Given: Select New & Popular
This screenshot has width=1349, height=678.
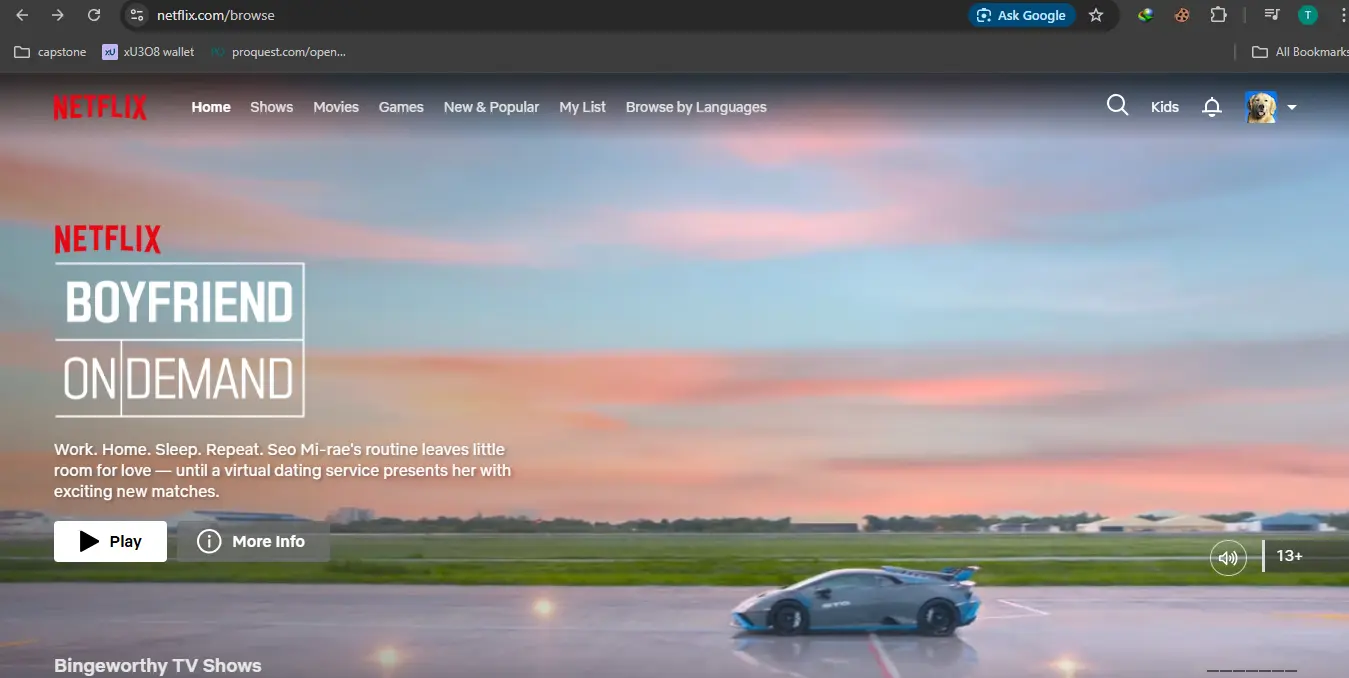Looking at the screenshot, I should click(492, 107).
